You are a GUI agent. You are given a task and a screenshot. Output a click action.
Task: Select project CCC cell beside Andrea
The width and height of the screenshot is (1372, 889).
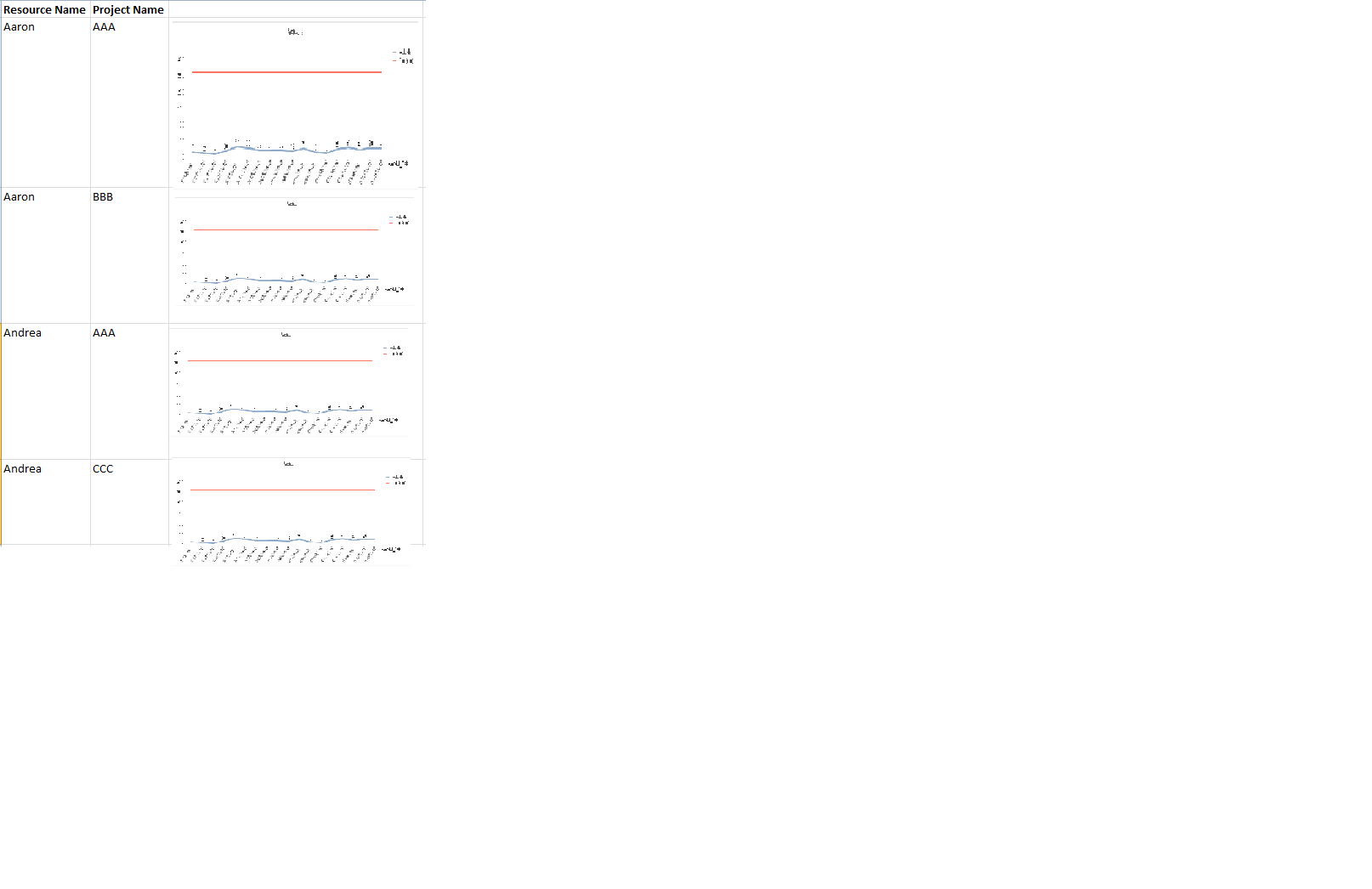click(129, 502)
